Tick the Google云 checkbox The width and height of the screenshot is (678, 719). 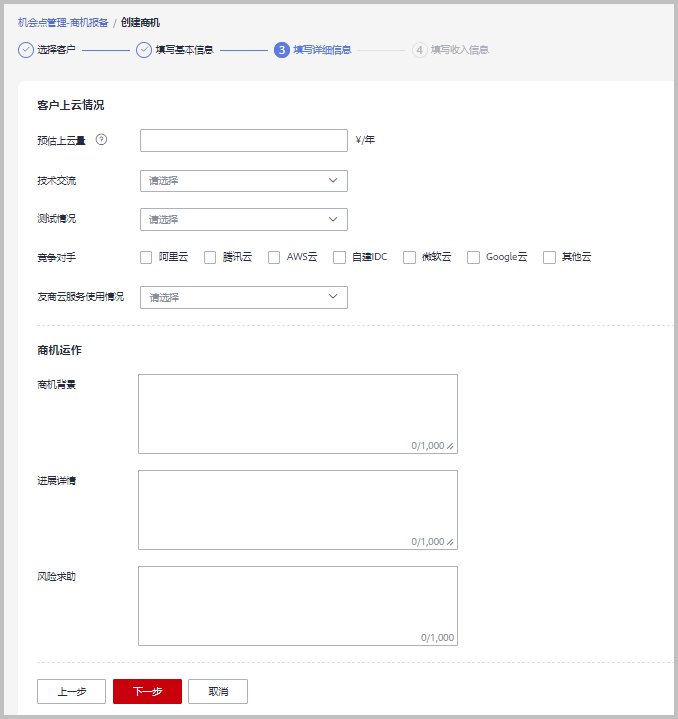pyautogui.click(x=474, y=257)
